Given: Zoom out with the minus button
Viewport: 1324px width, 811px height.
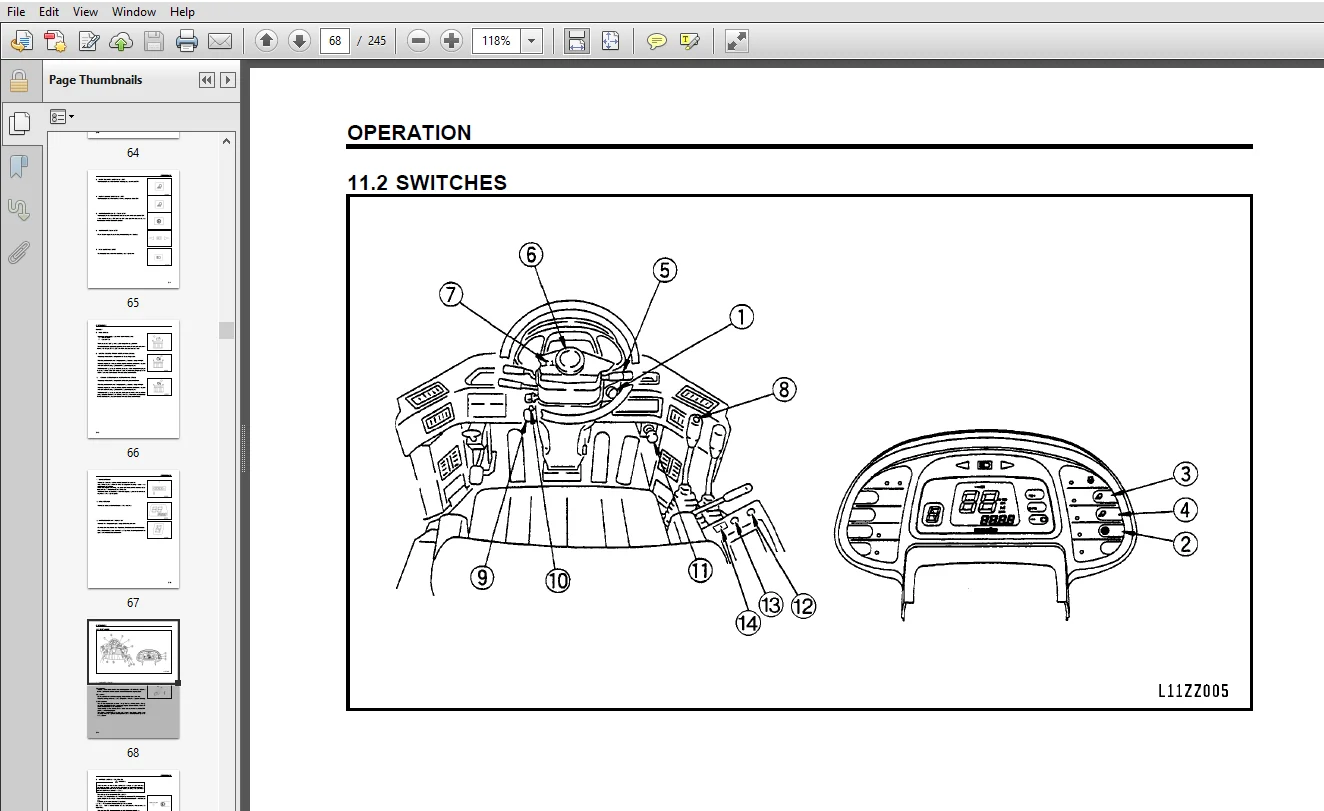Looking at the screenshot, I should pyautogui.click(x=419, y=41).
